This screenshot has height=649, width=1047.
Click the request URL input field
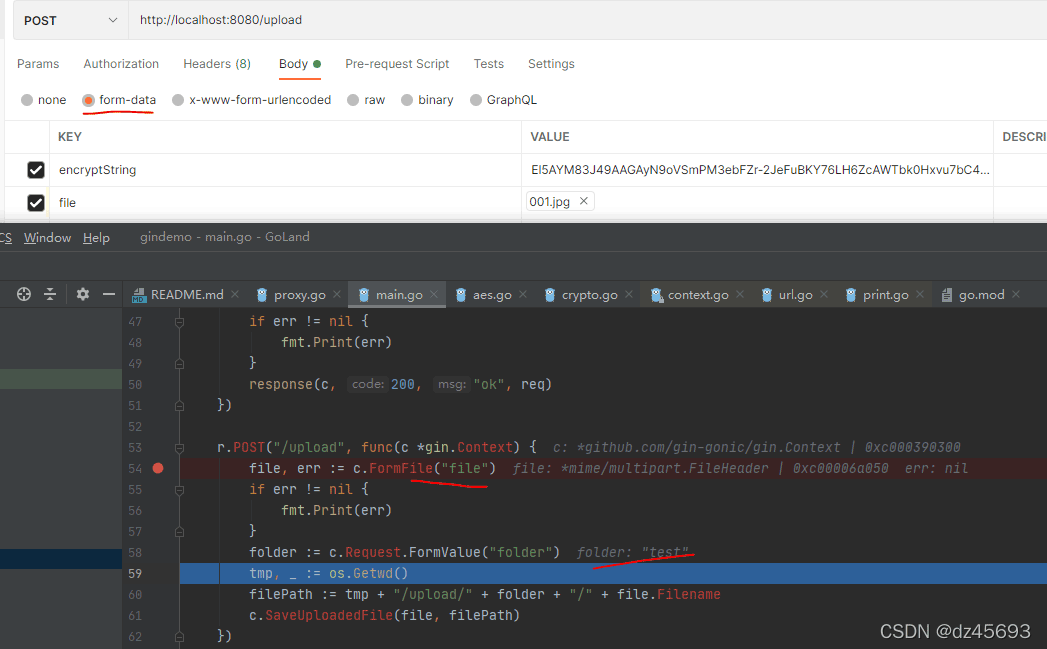[x=580, y=20]
